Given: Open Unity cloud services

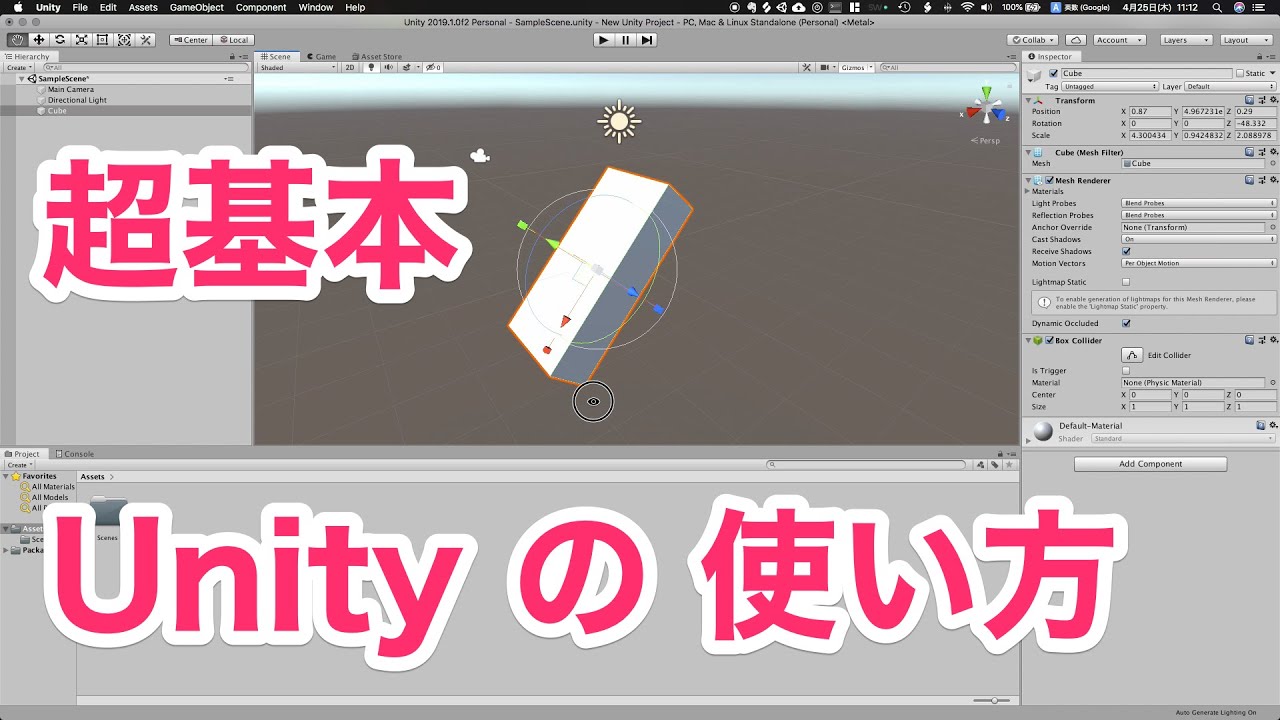Looking at the screenshot, I should point(1075,40).
